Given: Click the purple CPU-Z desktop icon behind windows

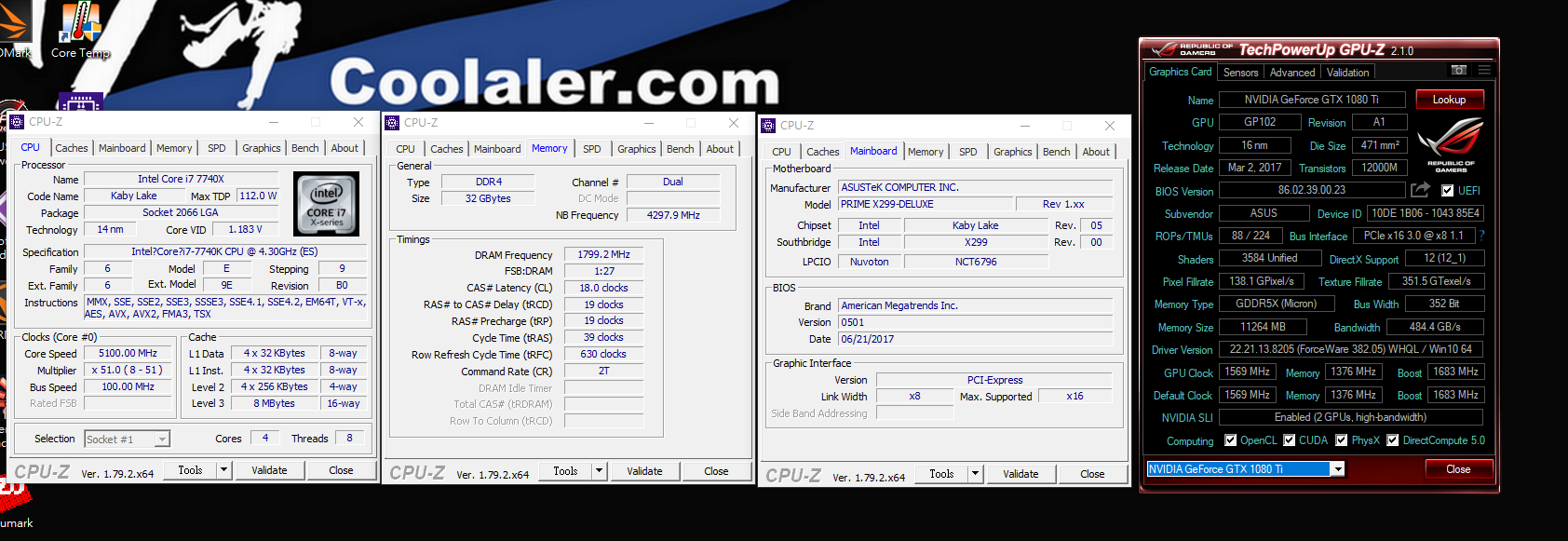Looking at the screenshot, I should [x=80, y=101].
